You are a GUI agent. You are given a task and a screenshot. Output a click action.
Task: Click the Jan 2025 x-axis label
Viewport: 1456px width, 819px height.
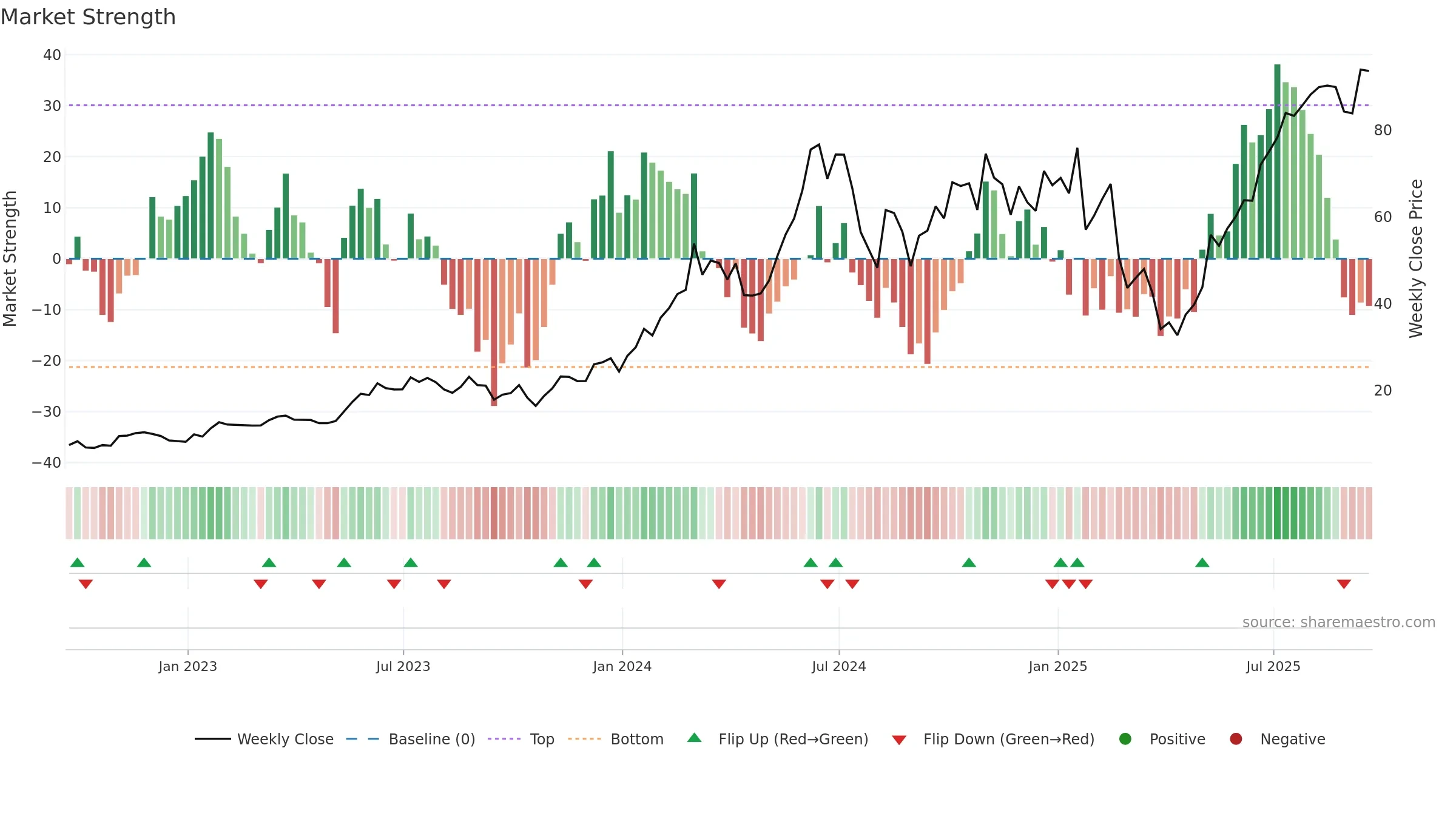pos(1057,666)
